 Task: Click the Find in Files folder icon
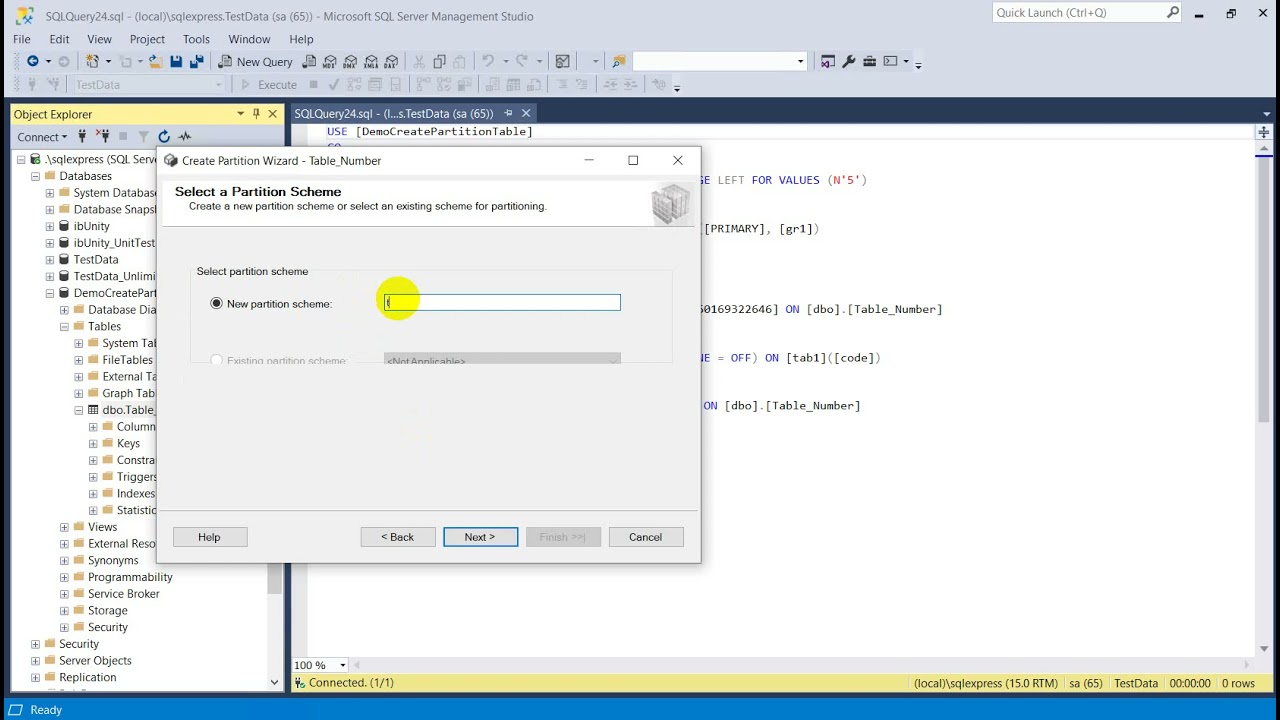[x=619, y=62]
